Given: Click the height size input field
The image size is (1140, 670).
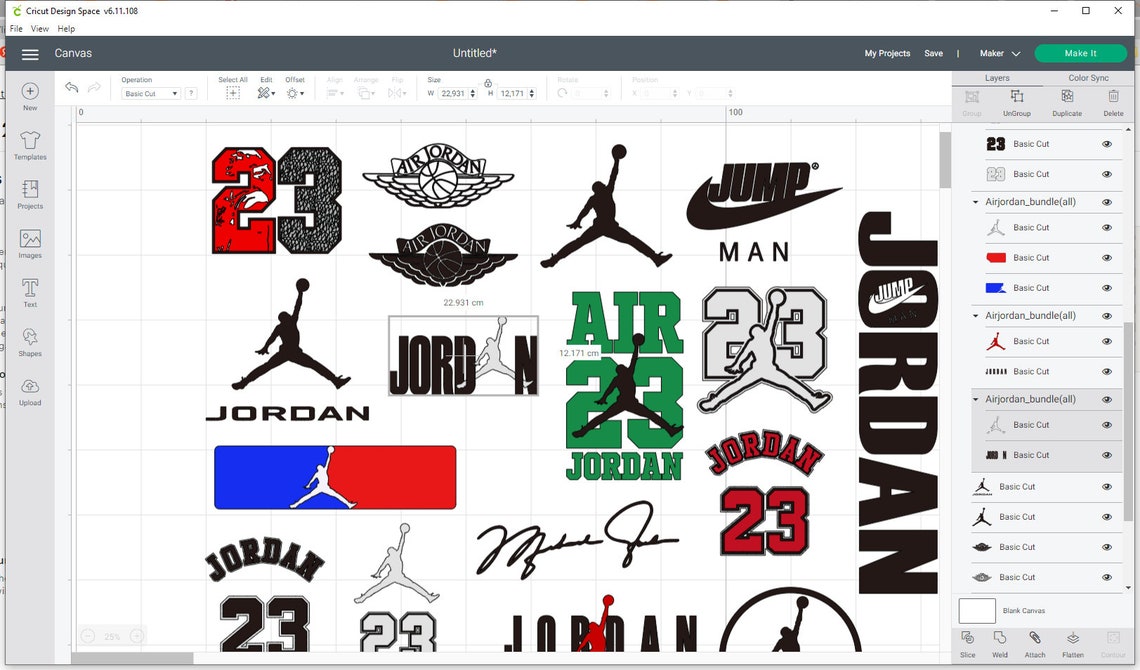Looking at the screenshot, I should (x=512, y=94).
